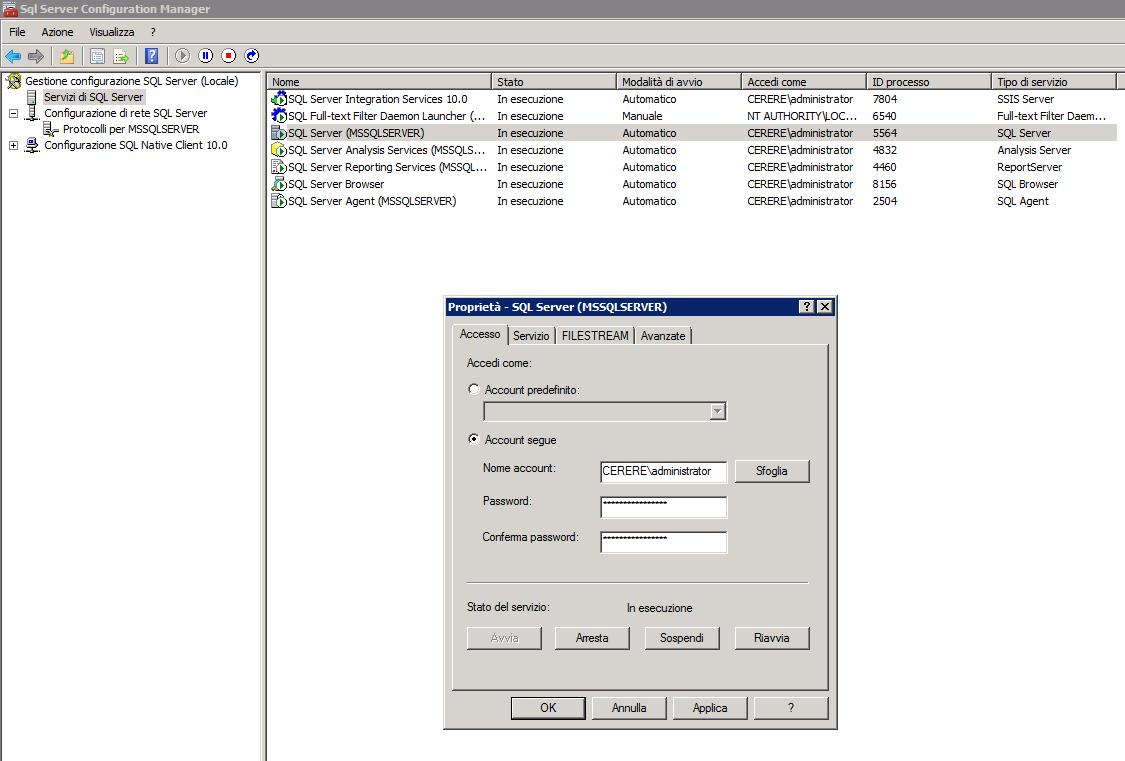Click the root Gestione configurazione tree icon
Screen dimensions: 1125x761
coord(14,81)
